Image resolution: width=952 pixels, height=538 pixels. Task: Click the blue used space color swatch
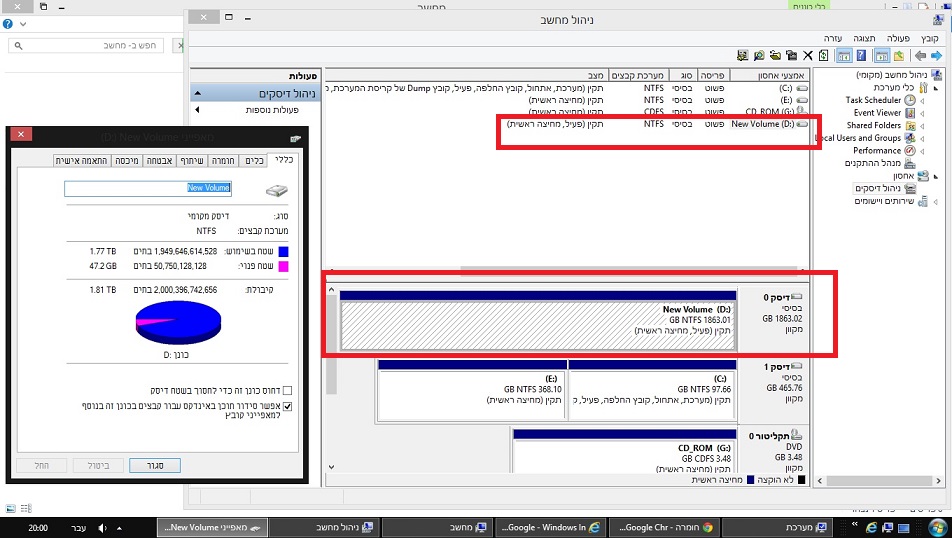[283, 252]
